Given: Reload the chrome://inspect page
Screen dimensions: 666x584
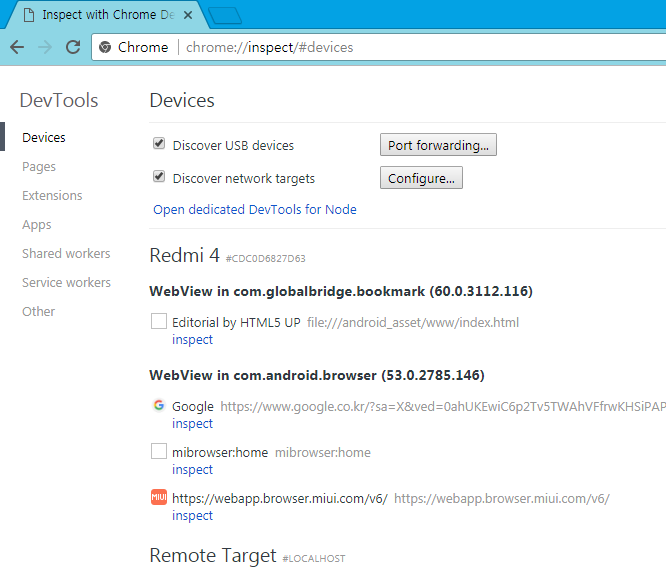Looking at the screenshot, I should tap(73, 47).
